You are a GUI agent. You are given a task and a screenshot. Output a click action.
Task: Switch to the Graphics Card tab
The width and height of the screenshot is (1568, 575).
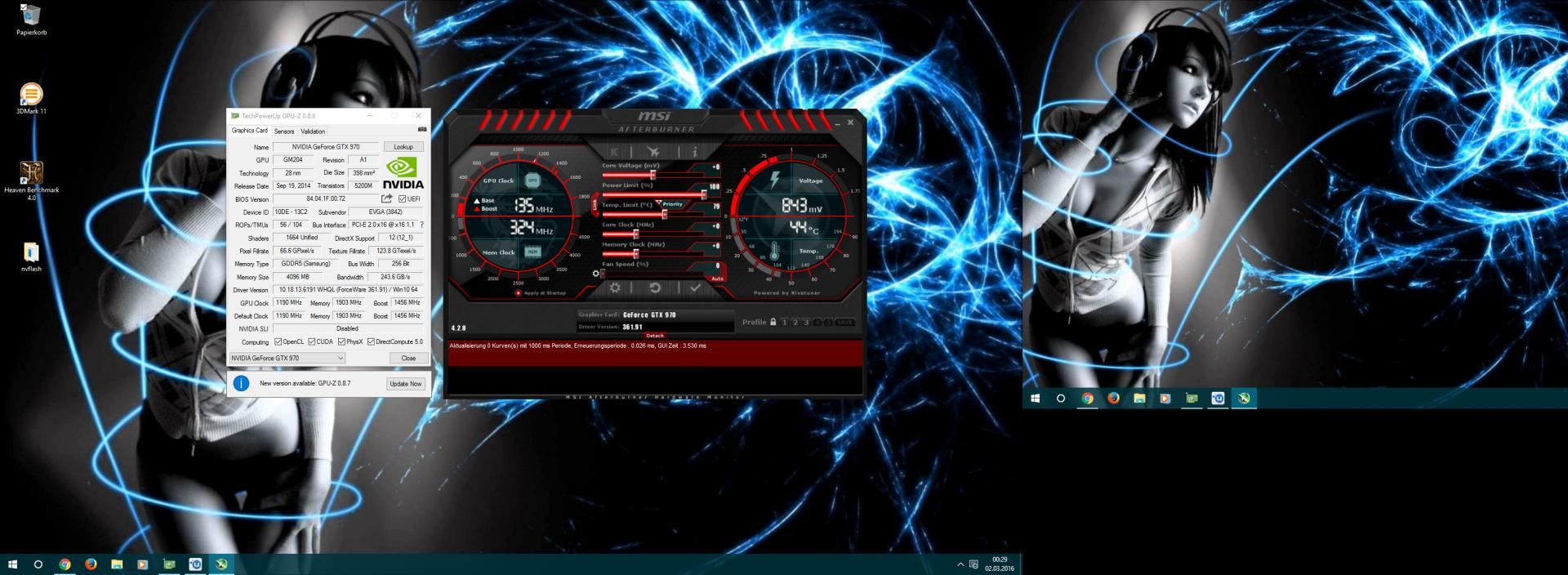point(249,131)
